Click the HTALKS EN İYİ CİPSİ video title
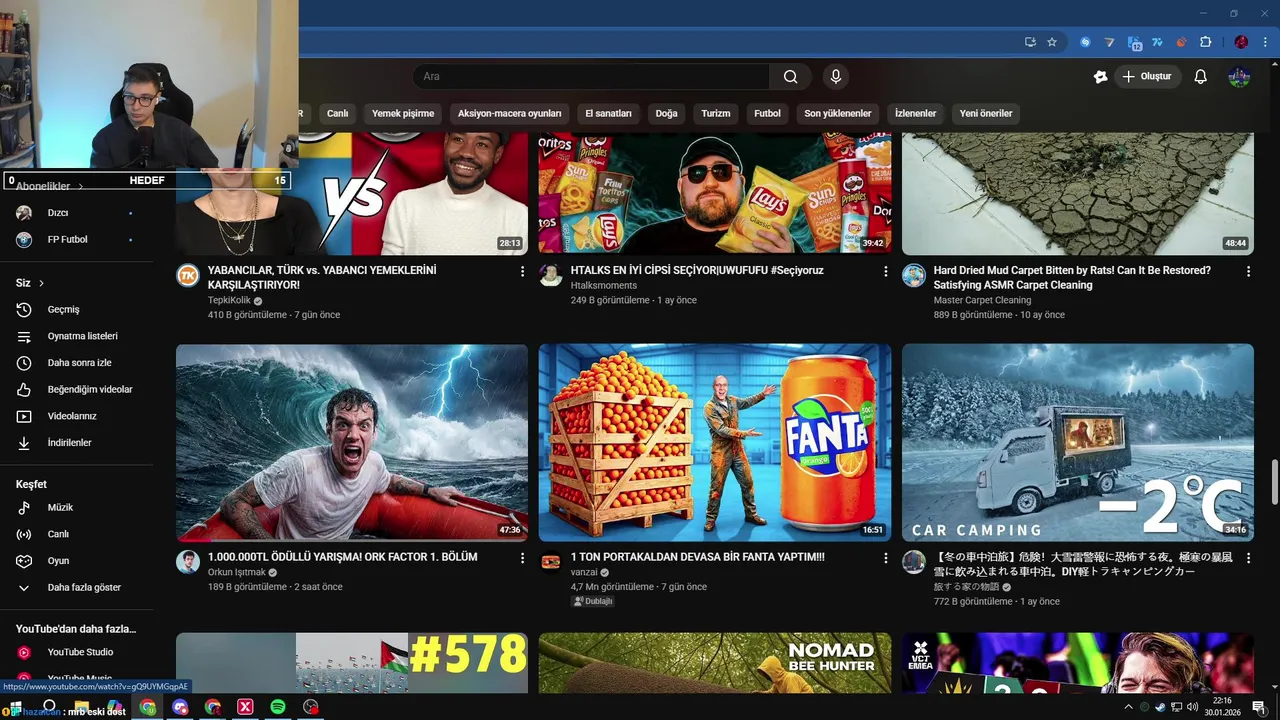Image resolution: width=1280 pixels, height=720 pixels. [x=697, y=270]
